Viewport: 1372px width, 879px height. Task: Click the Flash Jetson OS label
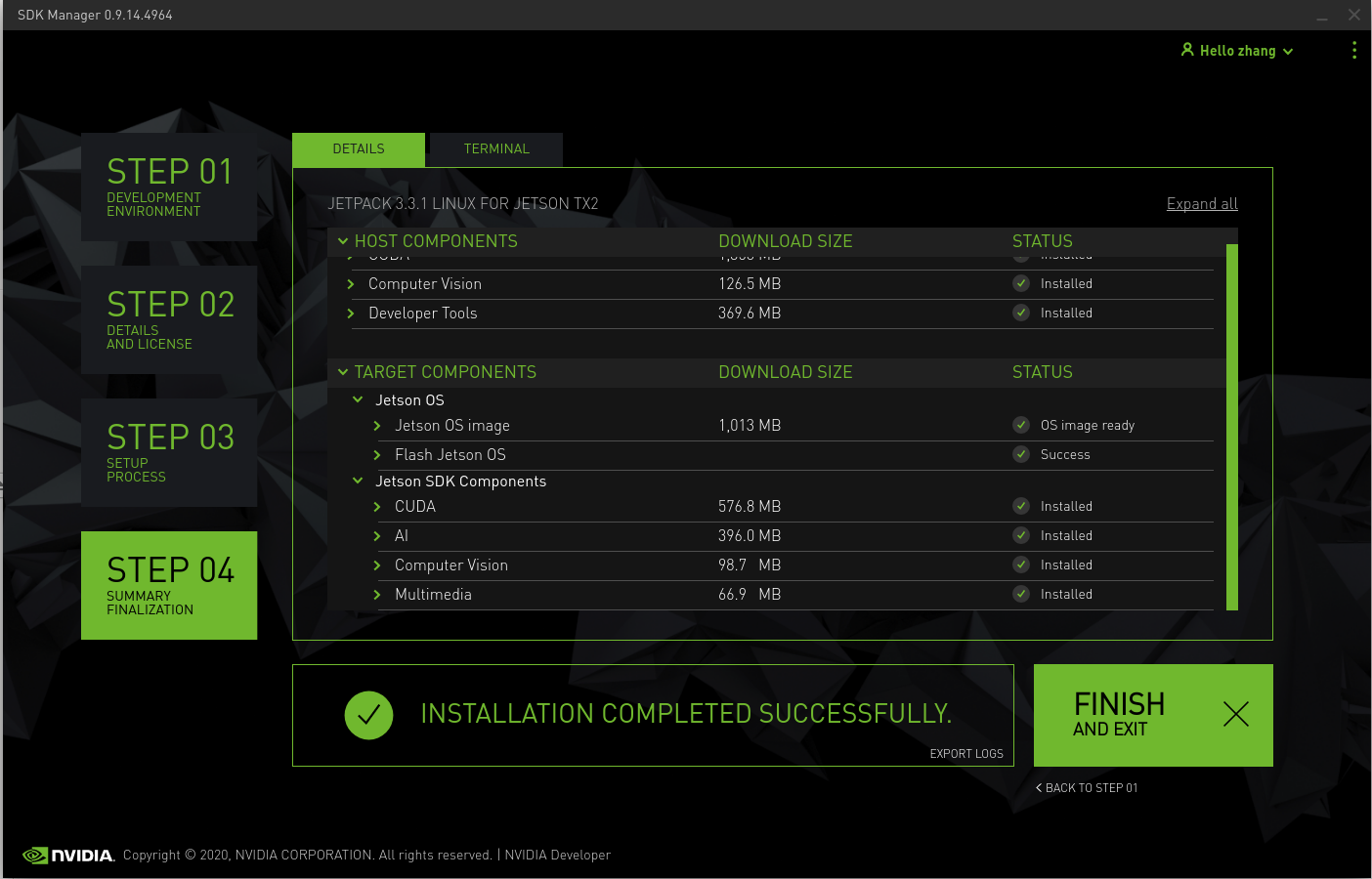pyautogui.click(x=450, y=455)
